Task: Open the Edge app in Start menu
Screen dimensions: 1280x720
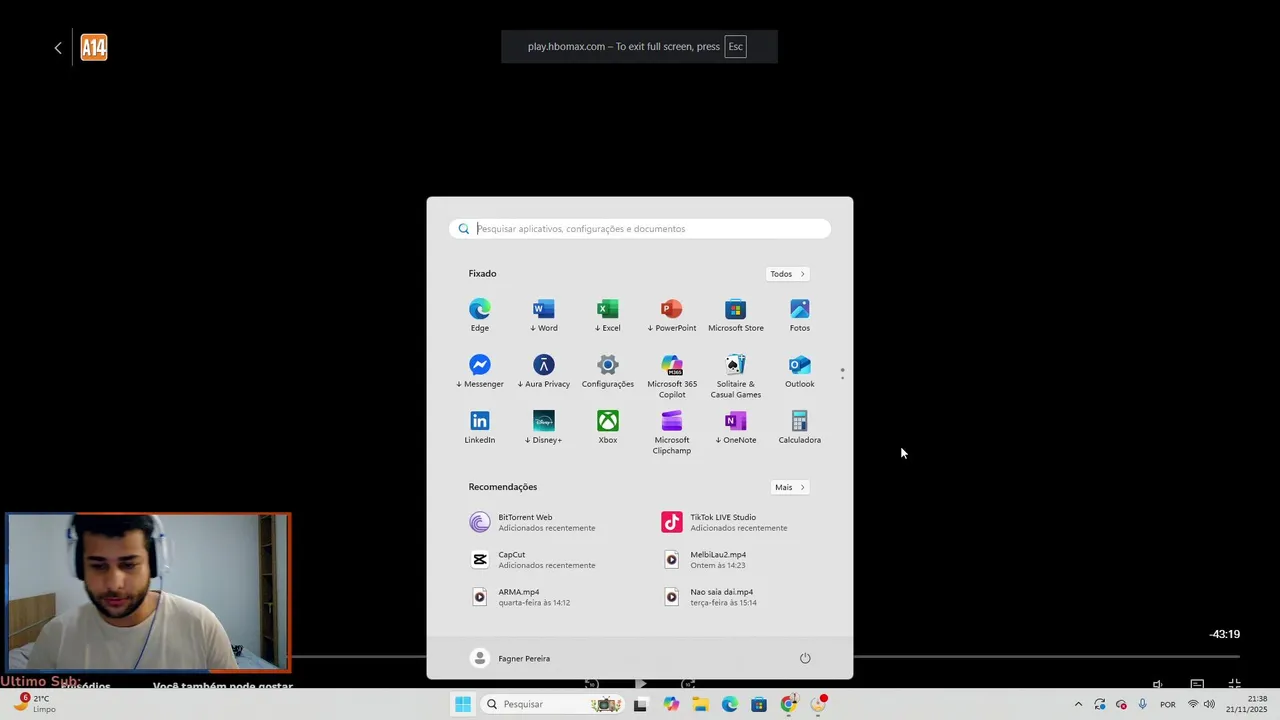Action: click(x=480, y=315)
